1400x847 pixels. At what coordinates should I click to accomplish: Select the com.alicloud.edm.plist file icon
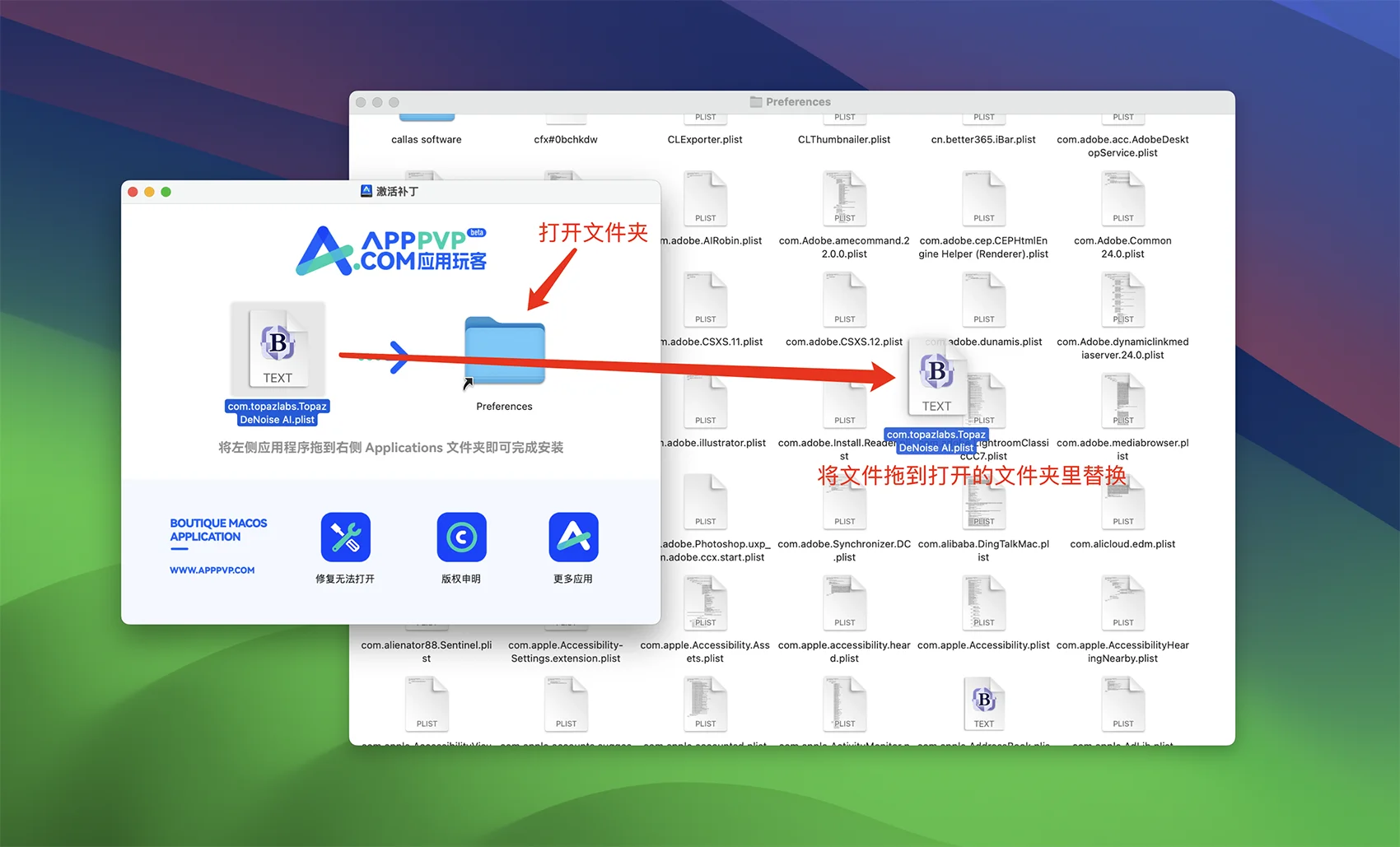[x=1122, y=501]
